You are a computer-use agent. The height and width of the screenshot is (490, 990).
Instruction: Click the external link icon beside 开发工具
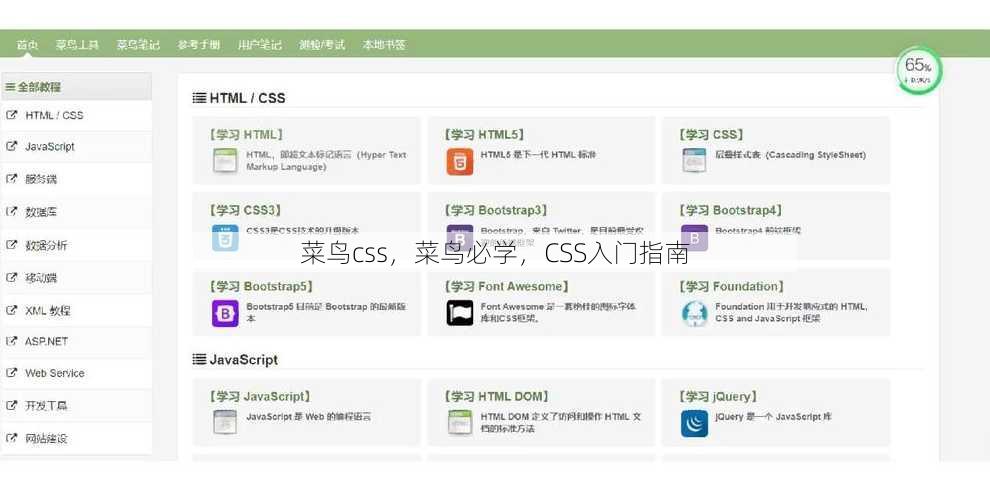click(x=11, y=405)
